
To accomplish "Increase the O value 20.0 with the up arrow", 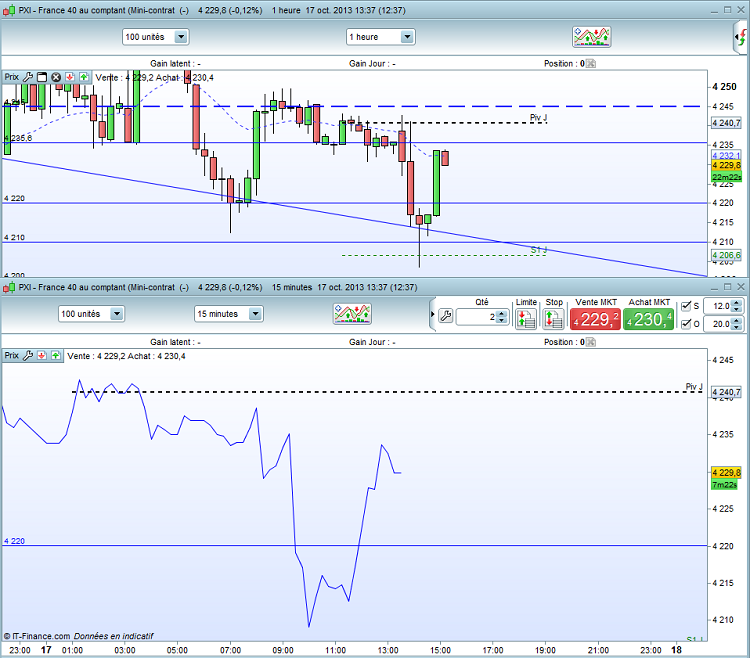I will [x=737, y=320].
